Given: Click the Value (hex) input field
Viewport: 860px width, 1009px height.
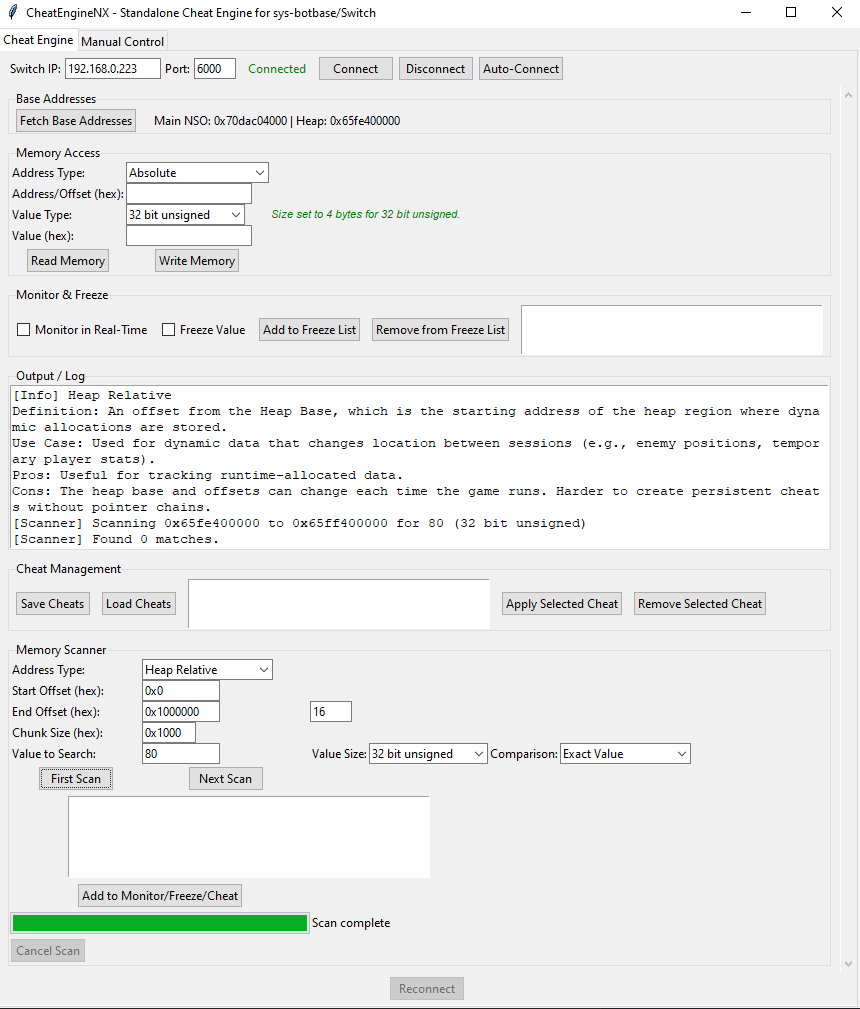Looking at the screenshot, I should click(189, 236).
